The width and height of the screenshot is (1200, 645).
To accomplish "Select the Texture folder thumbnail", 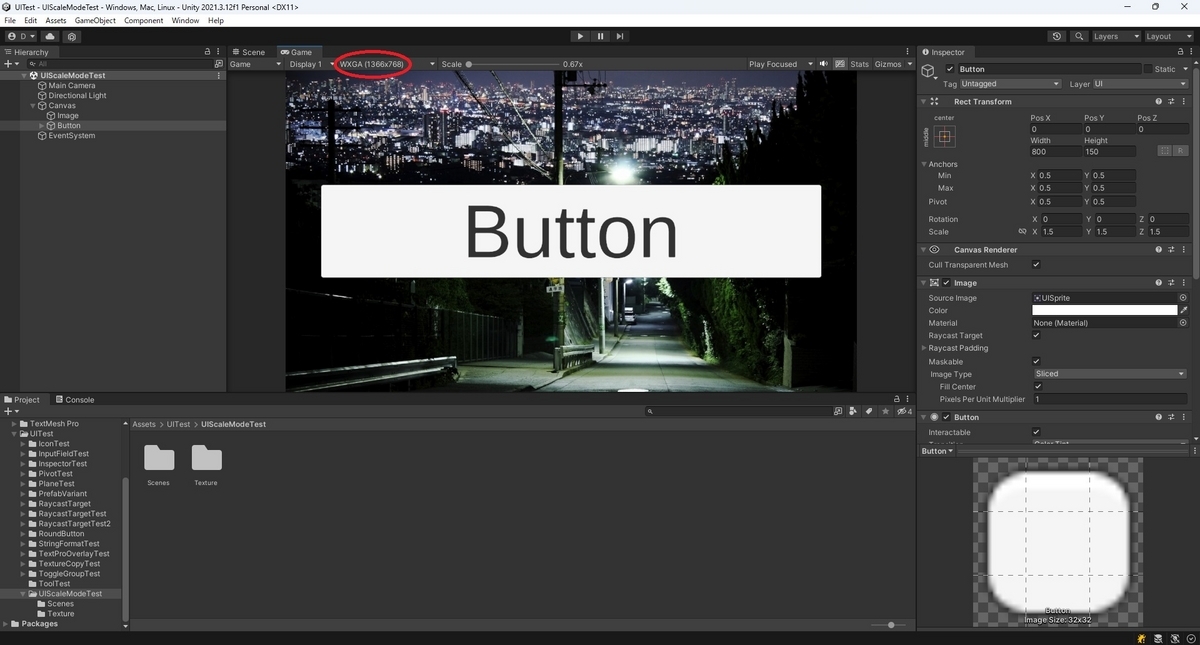I will coord(206,459).
